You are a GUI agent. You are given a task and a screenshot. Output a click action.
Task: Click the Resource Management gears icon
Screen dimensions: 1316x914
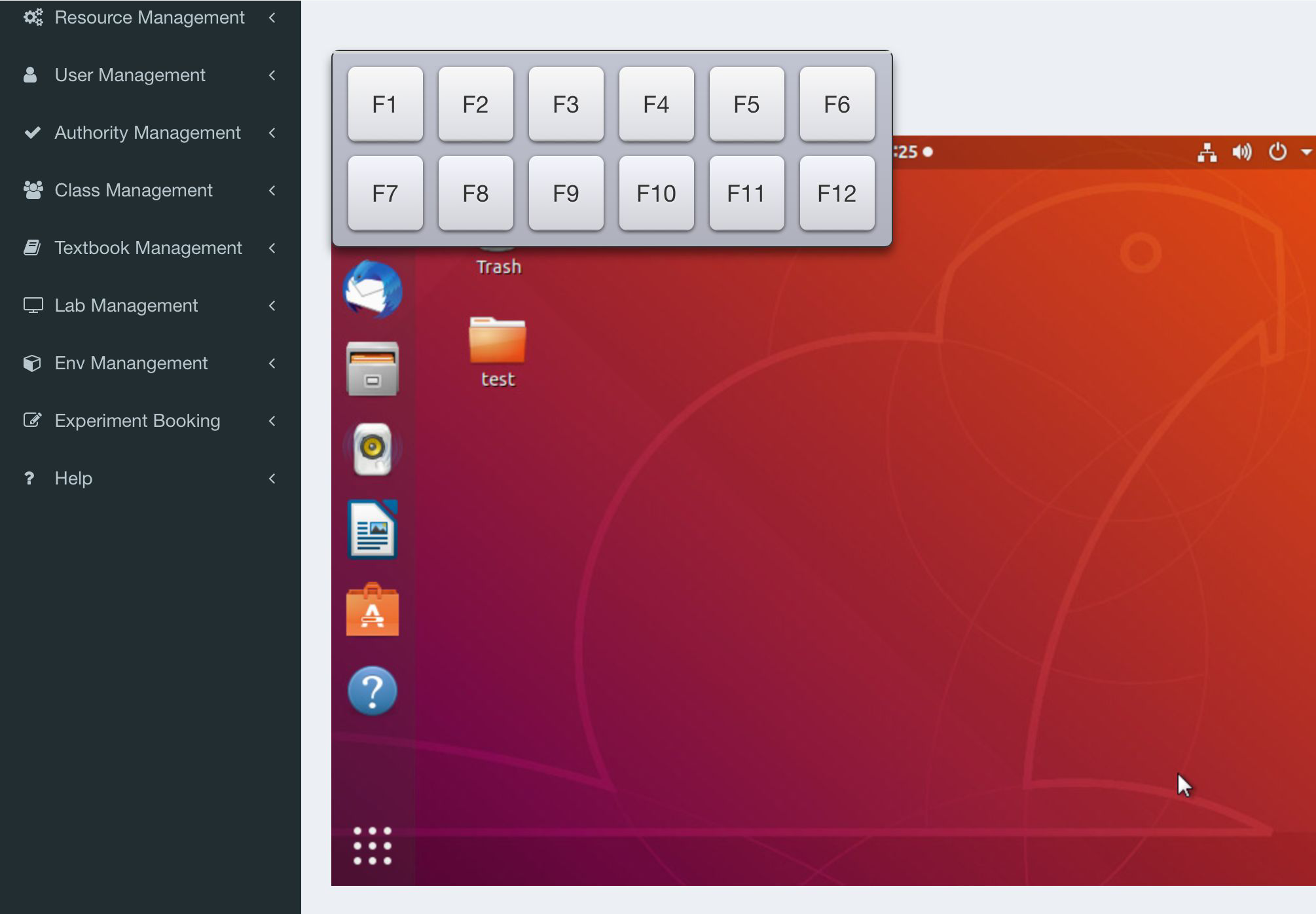(x=33, y=17)
